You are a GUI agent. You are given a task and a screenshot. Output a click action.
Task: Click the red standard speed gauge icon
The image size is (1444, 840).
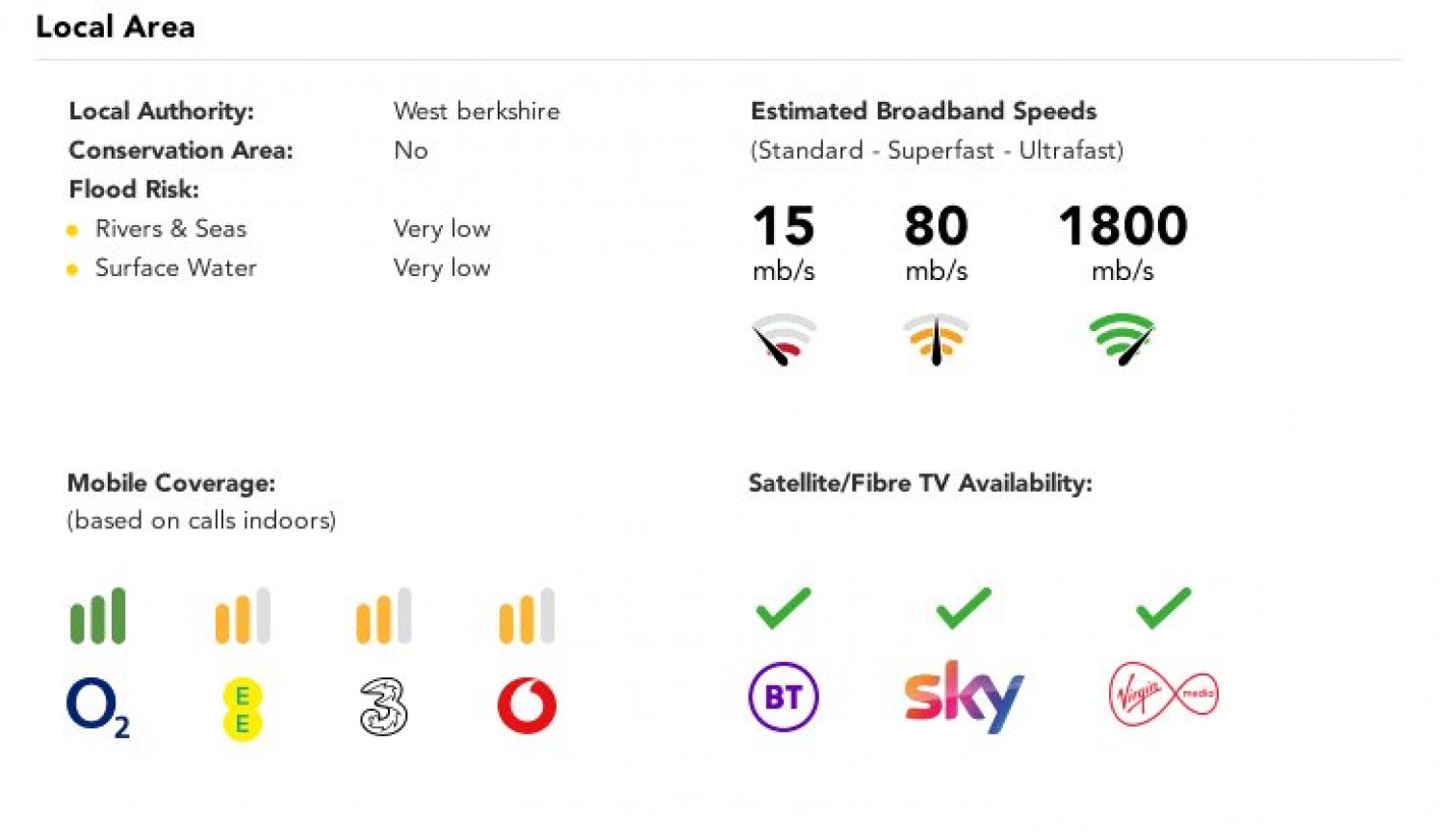(784, 339)
